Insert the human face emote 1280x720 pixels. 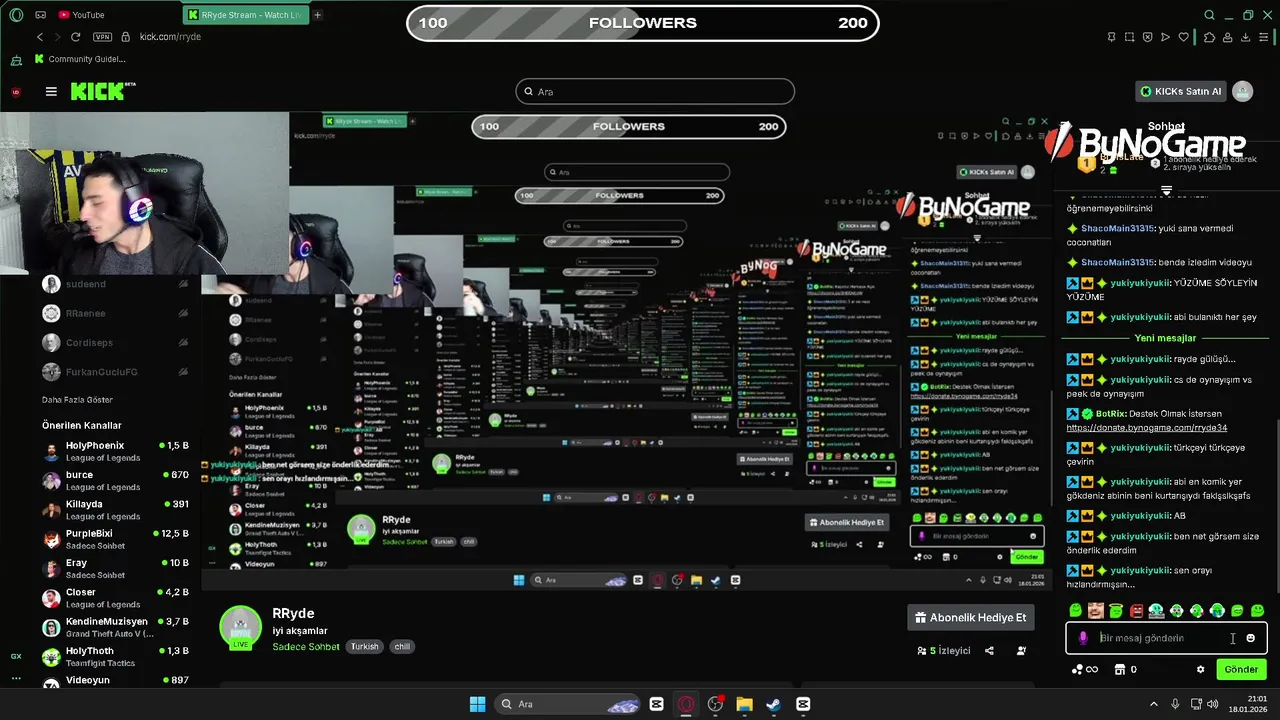(1096, 611)
